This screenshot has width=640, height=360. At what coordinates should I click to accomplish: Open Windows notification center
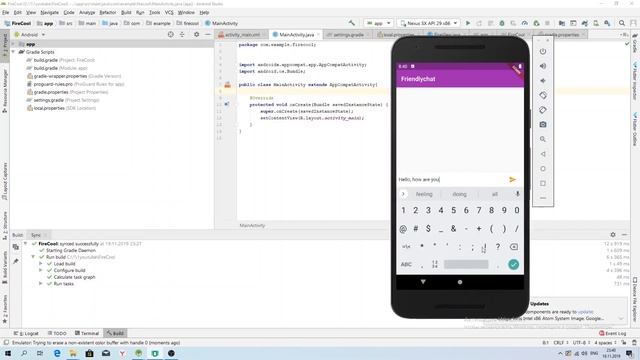(x=629, y=353)
